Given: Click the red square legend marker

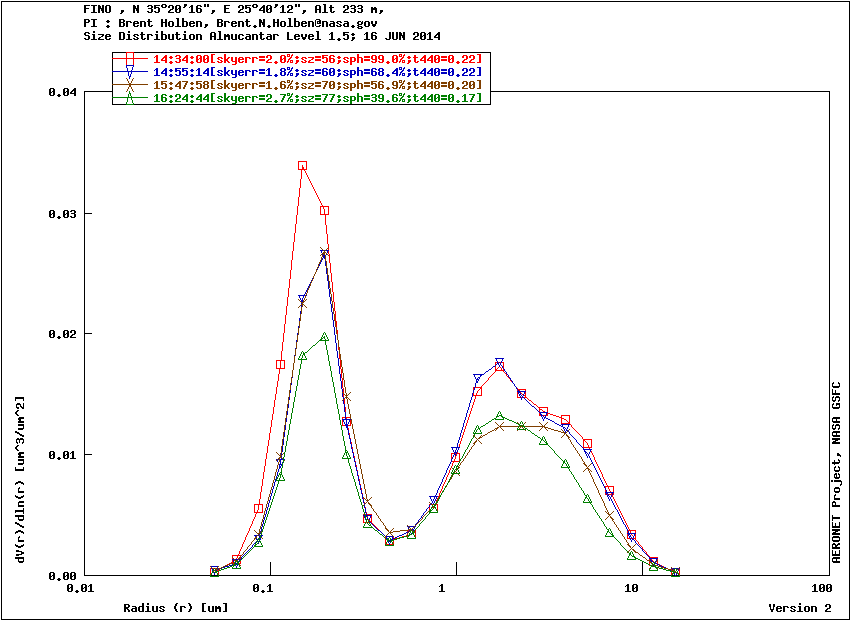Looking at the screenshot, I should pyautogui.click(x=130, y=59).
